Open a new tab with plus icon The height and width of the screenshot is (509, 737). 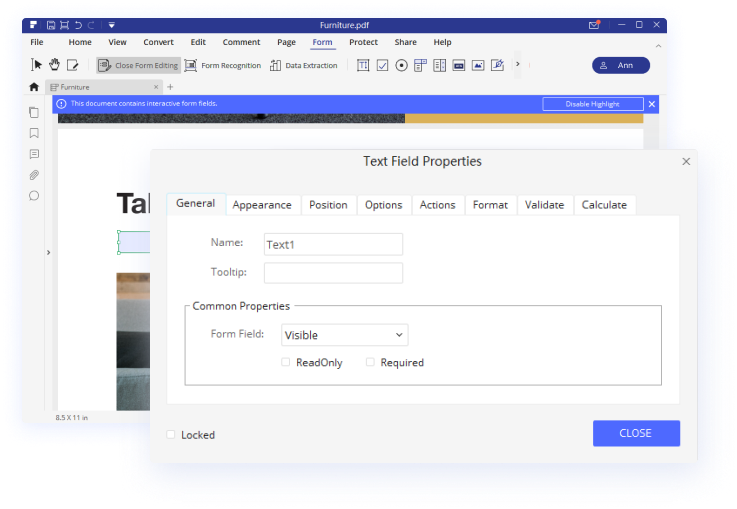tap(170, 87)
